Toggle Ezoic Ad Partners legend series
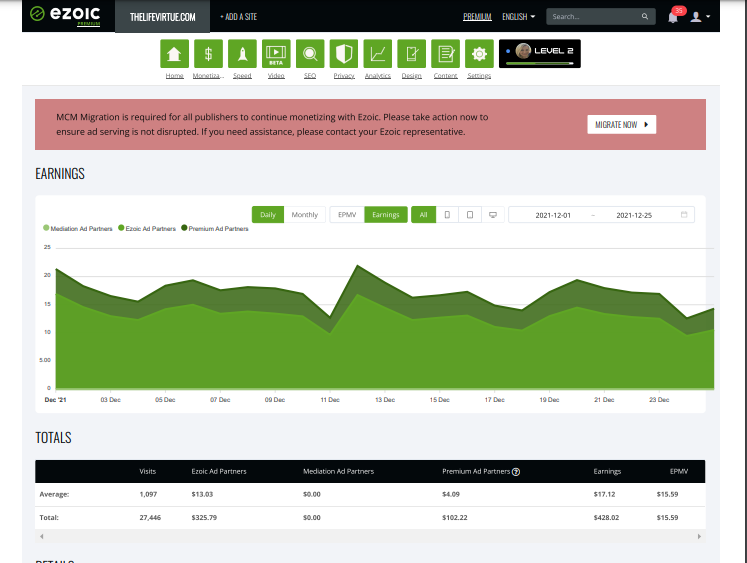Image resolution: width=747 pixels, height=563 pixels. pos(147,229)
